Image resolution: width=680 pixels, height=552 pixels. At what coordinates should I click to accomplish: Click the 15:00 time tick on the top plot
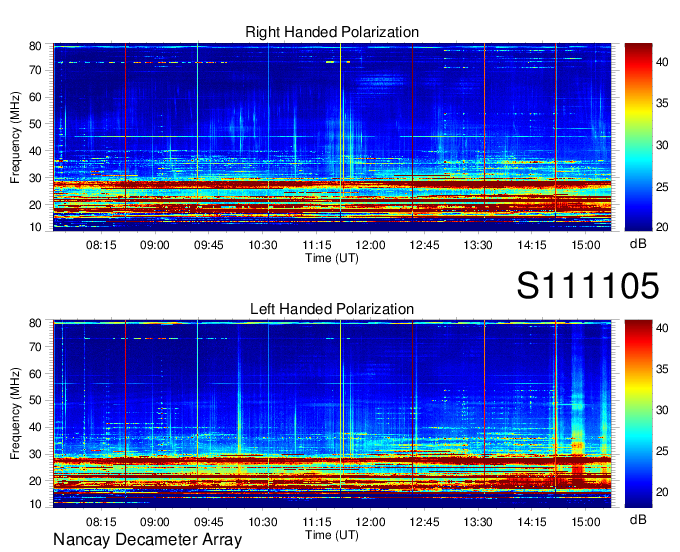(585, 245)
